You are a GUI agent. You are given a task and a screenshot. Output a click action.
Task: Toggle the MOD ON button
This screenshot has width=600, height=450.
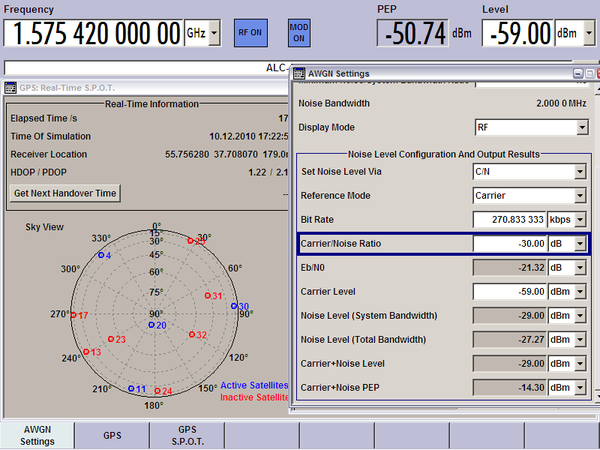(x=300, y=31)
